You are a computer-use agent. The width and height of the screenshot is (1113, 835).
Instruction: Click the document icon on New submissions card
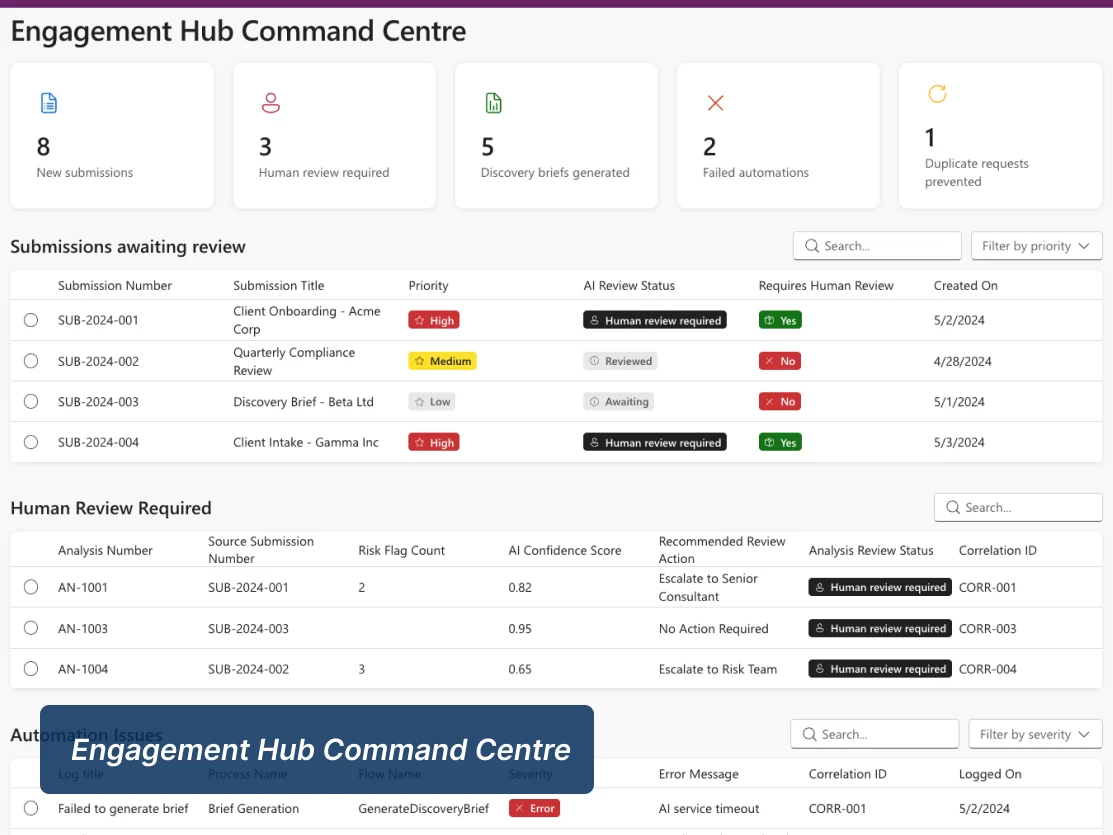click(48, 104)
